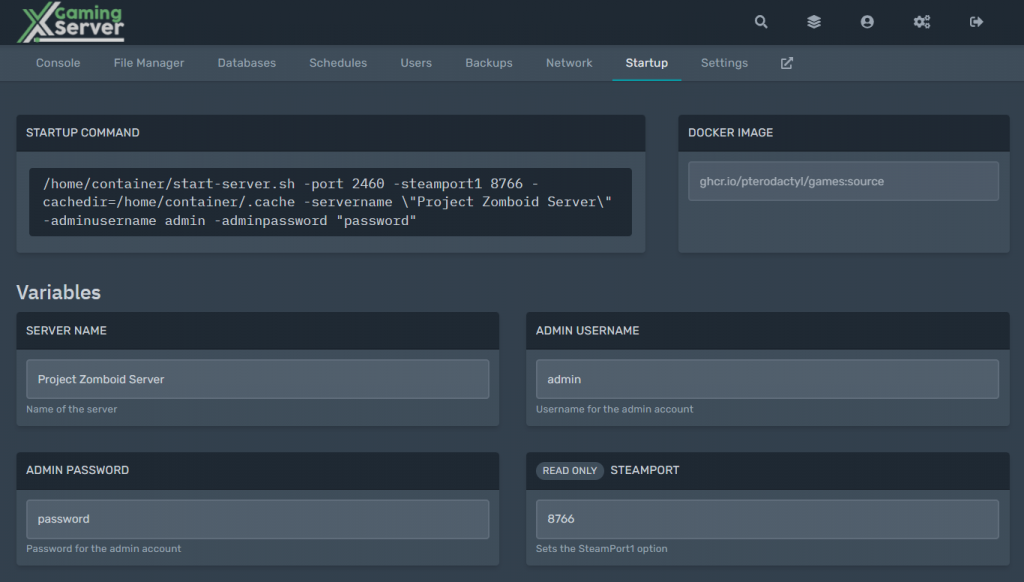
Task: Focus the Admin Username input field
Action: [767, 379]
